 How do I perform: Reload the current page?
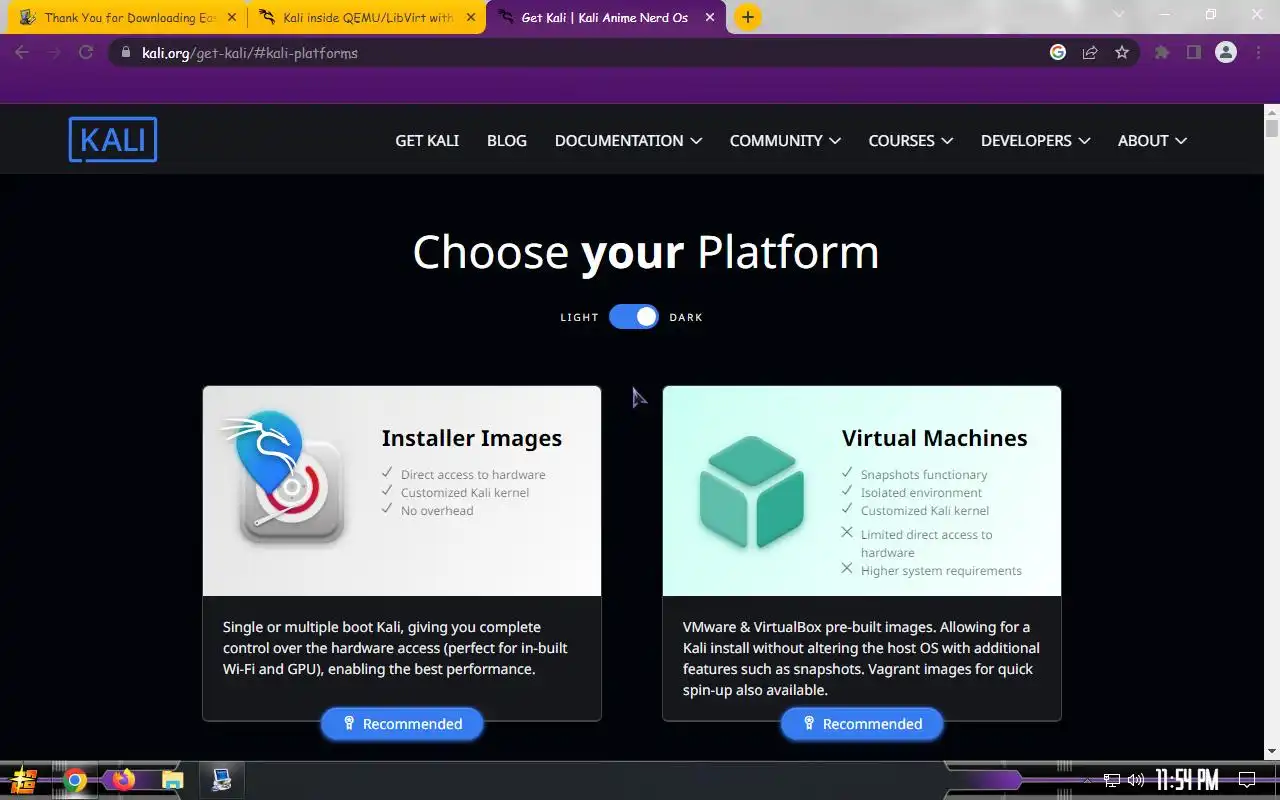pyautogui.click(x=86, y=53)
